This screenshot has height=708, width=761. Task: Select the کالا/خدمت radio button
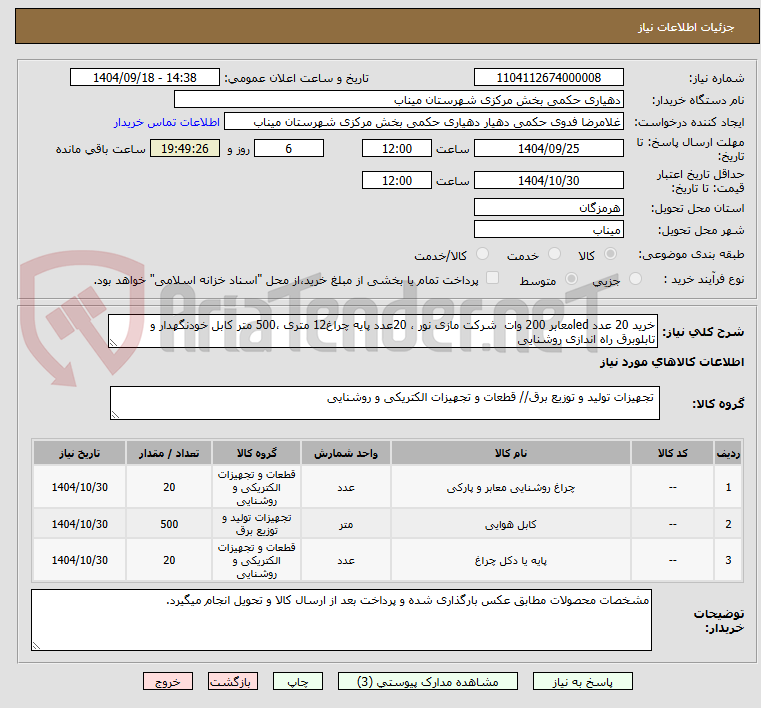(482, 254)
